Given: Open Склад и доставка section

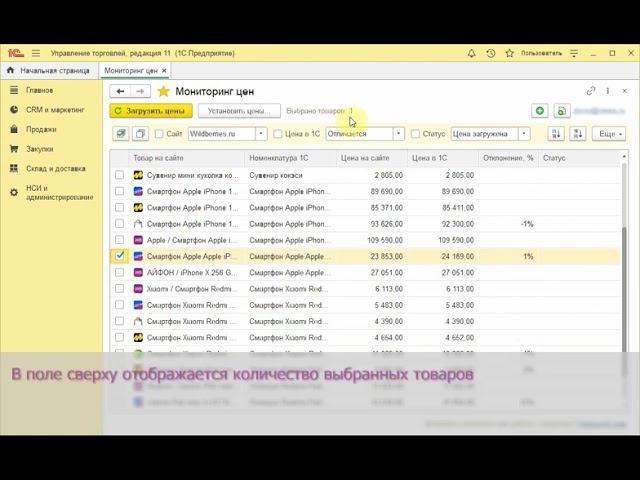Looking at the screenshot, I should coord(56,169).
